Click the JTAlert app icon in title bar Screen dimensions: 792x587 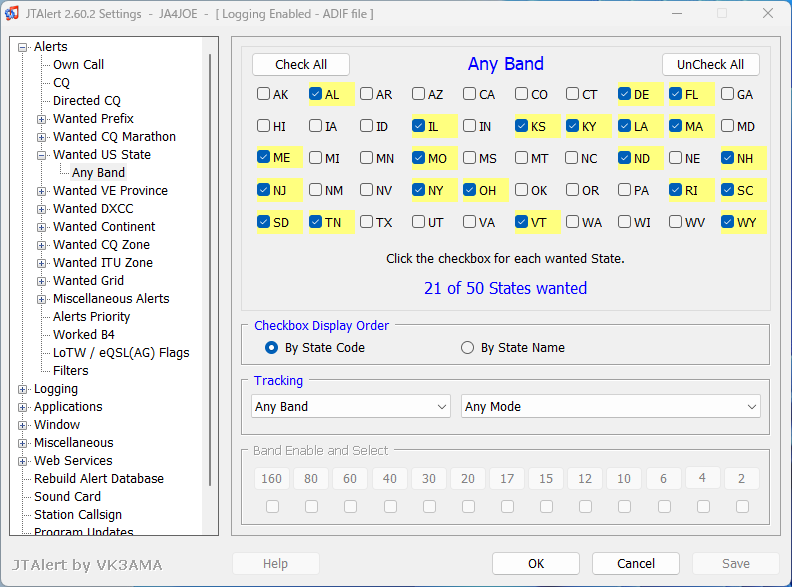click(12, 14)
